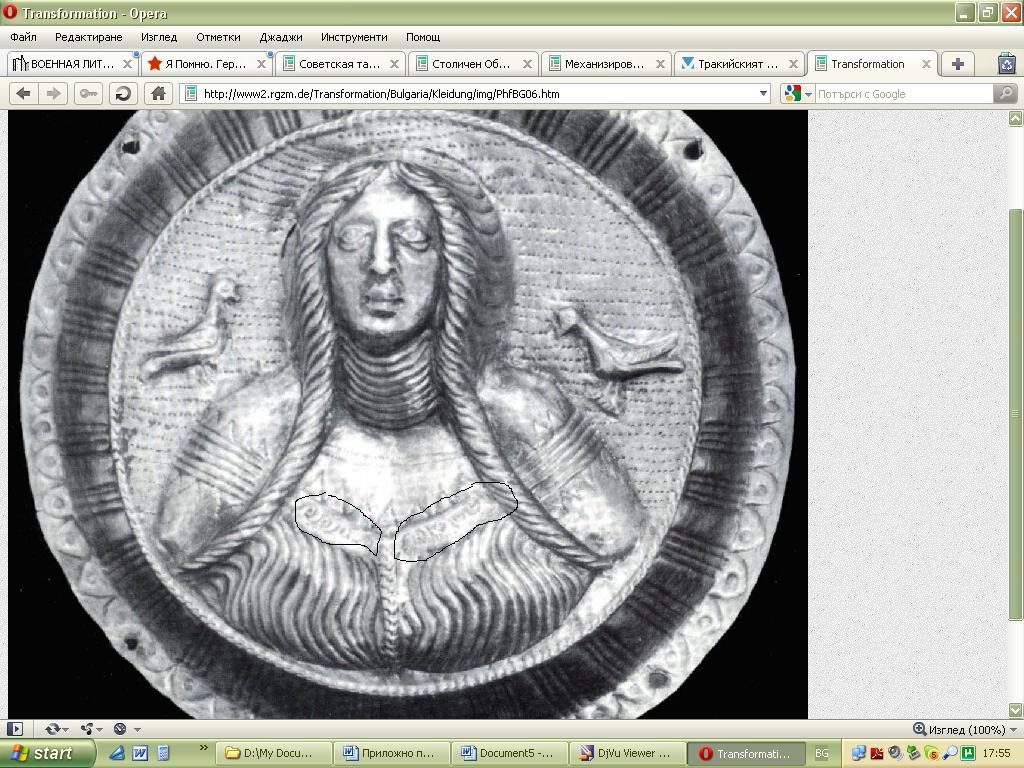Open the Редактиране menu
This screenshot has height=768, width=1024.
pyautogui.click(x=89, y=37)
